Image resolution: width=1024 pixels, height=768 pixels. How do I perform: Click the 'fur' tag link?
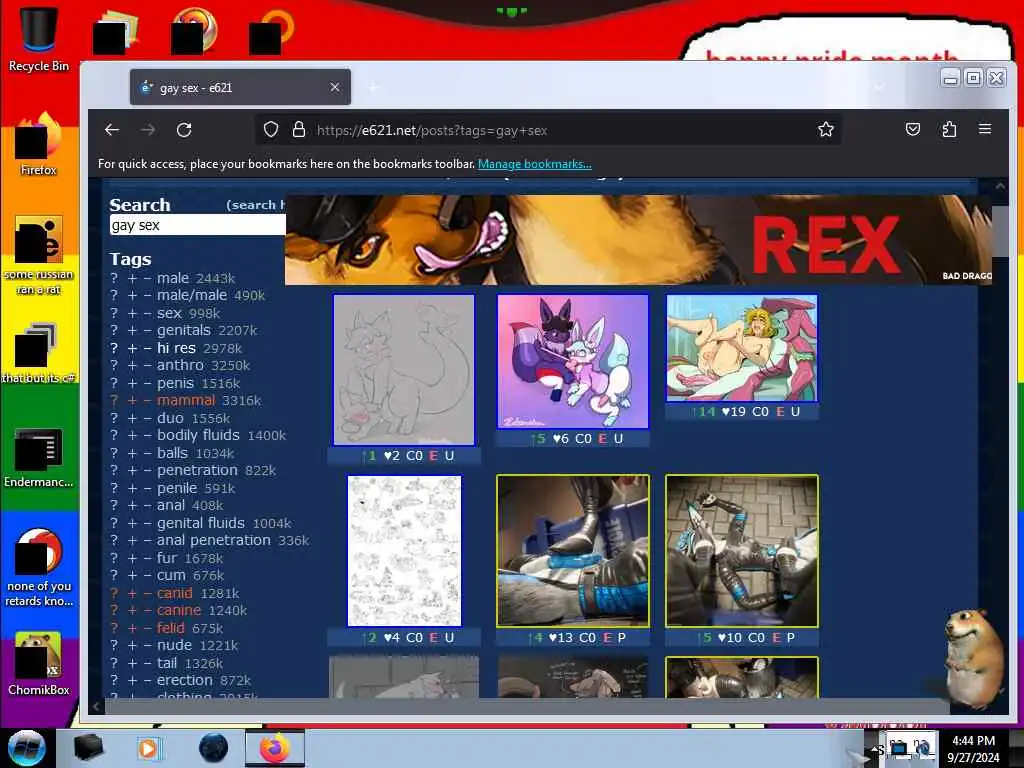pyautogui.click(x=167, y=558)
